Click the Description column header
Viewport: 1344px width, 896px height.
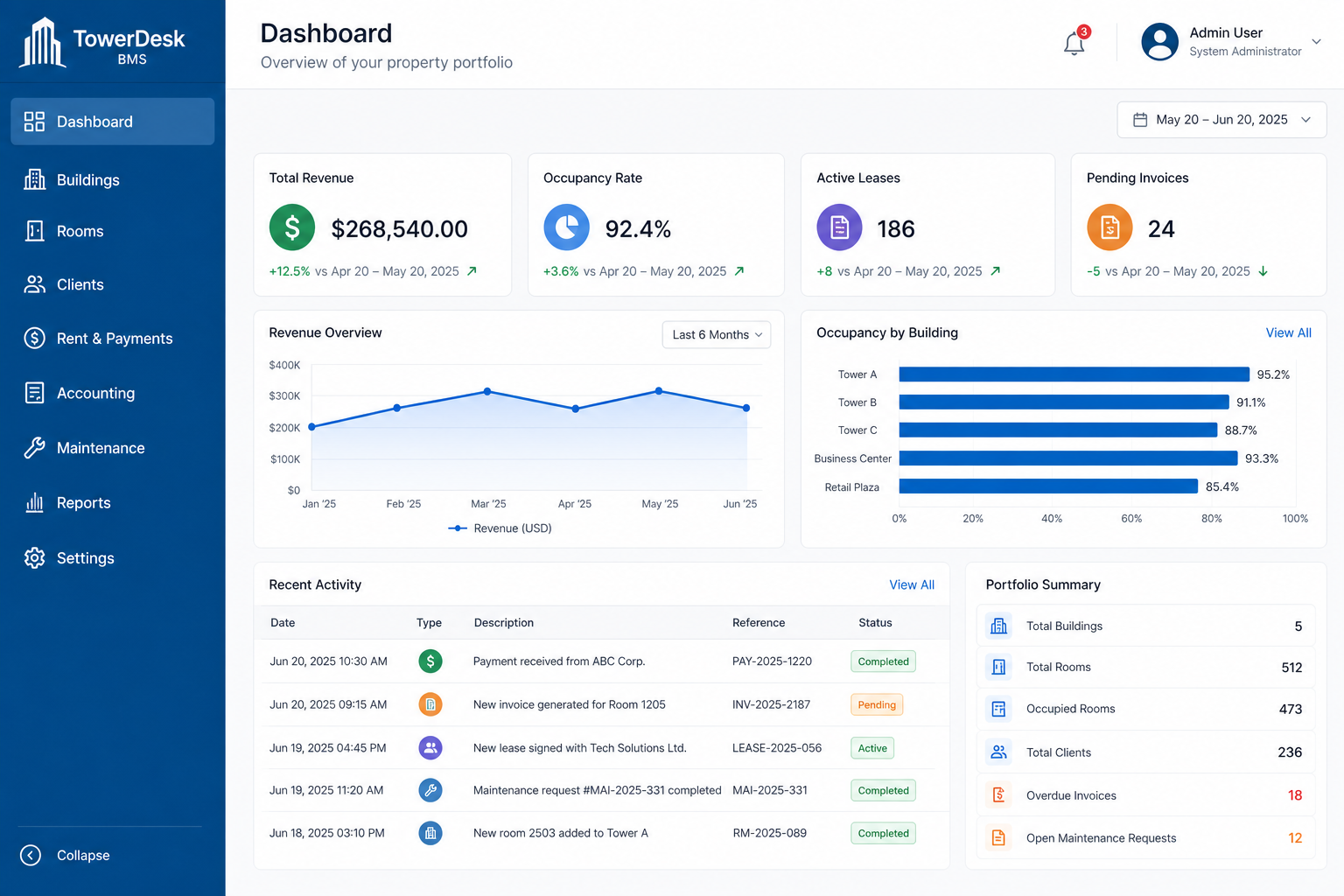[503, 623]
